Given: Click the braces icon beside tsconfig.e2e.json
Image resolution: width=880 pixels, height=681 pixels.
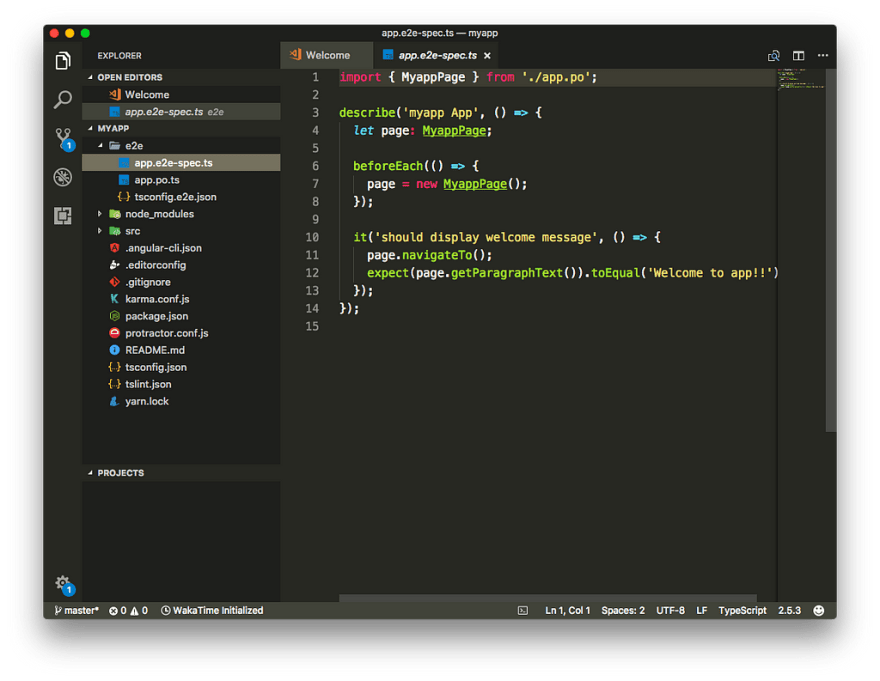Looking at the screenshot, I should click(123, 196).
